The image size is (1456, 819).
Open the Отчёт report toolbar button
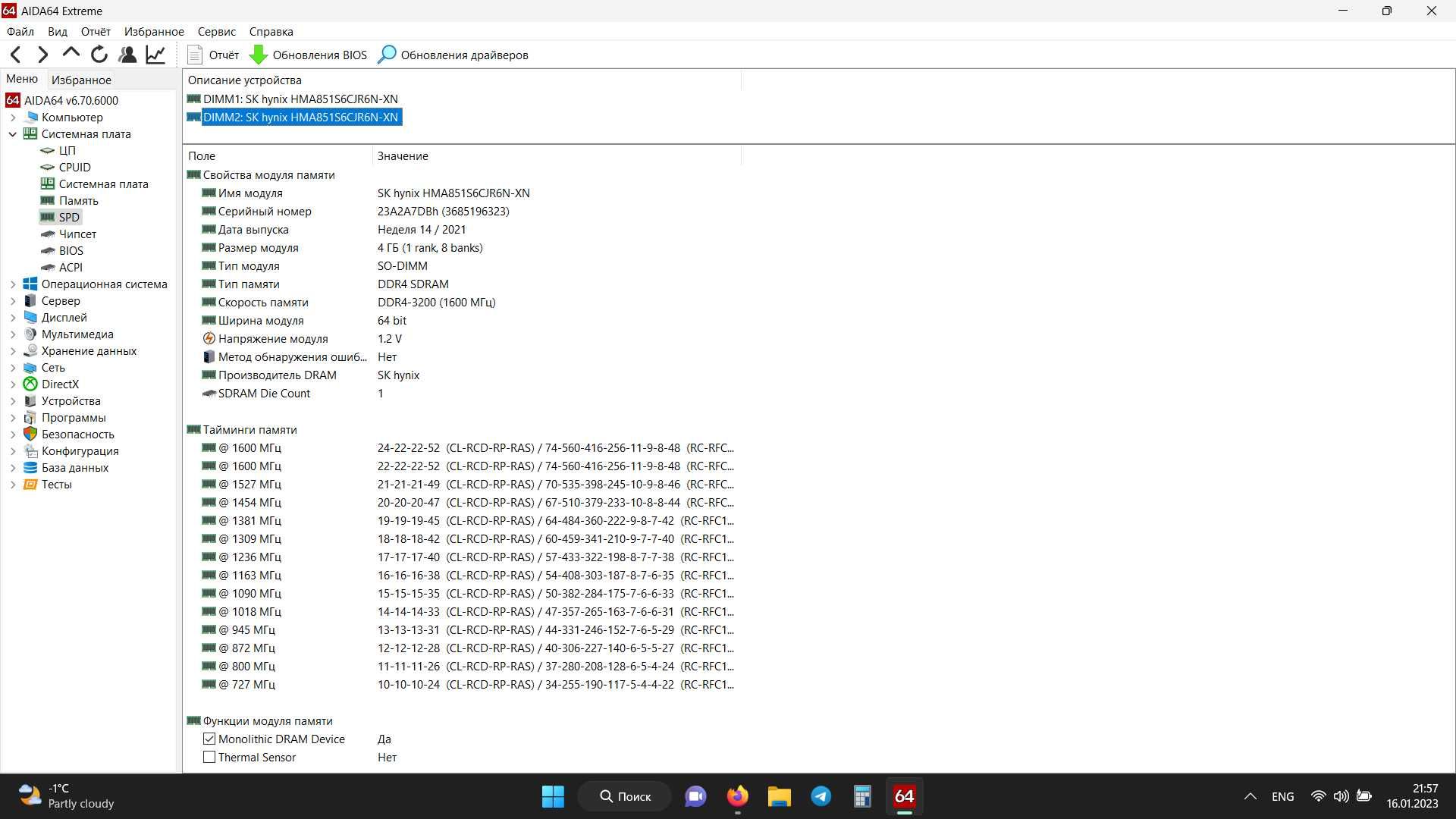(x=213, y=55)
